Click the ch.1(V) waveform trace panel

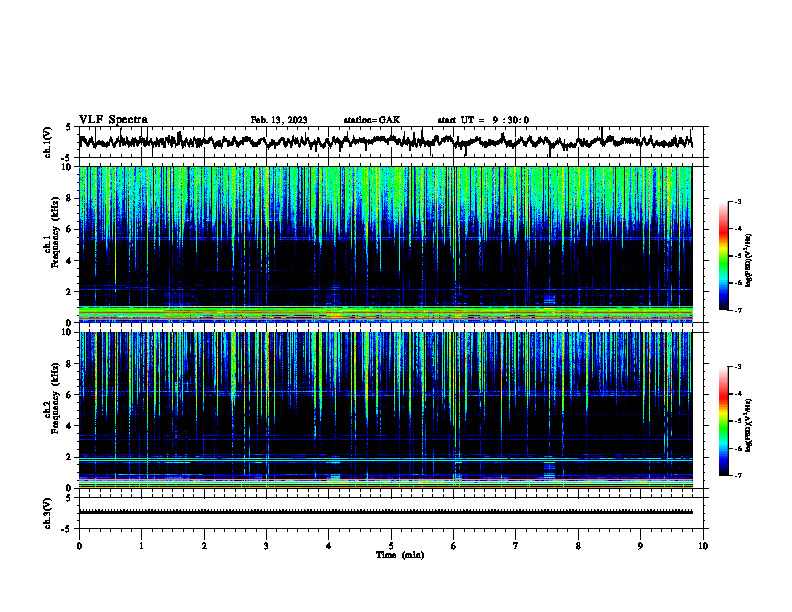click(x=391, y=142)
